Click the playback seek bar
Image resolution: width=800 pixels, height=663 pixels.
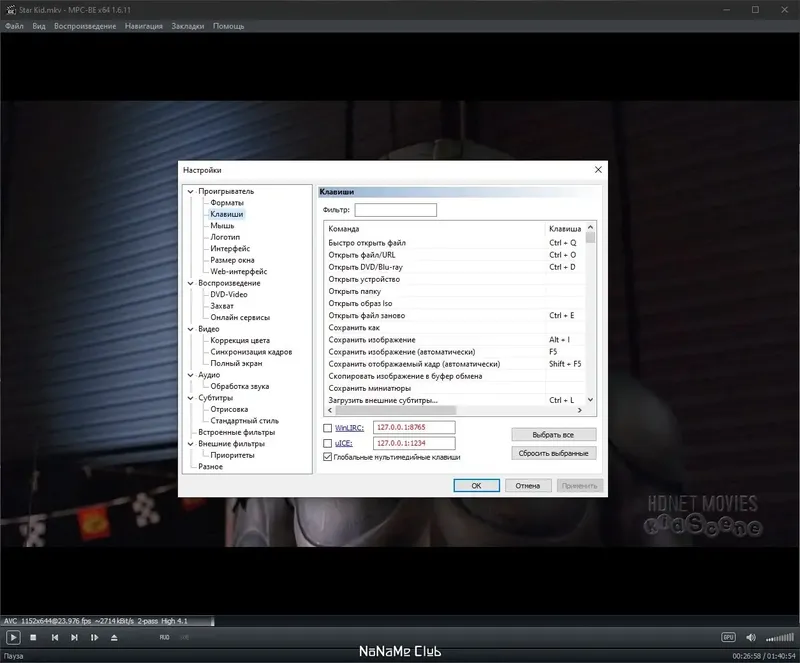click(x=400, y=621)
